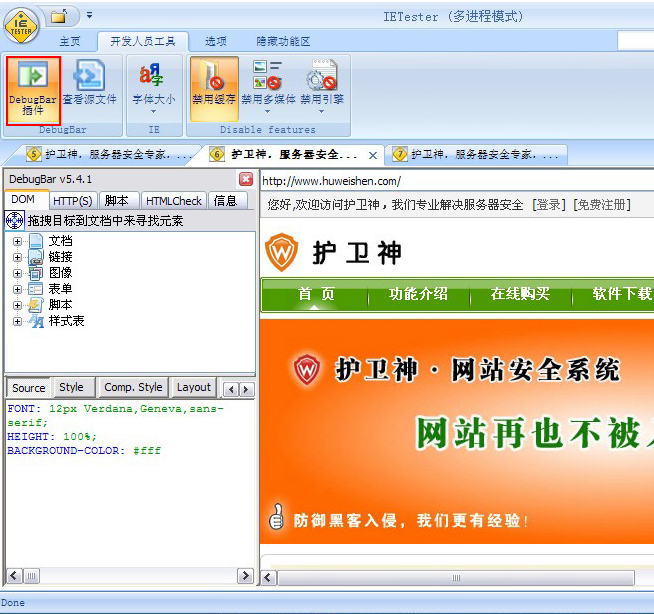Click the [免费注册] free register link
This screenshot has height=614, width=654.
(602, 205)
